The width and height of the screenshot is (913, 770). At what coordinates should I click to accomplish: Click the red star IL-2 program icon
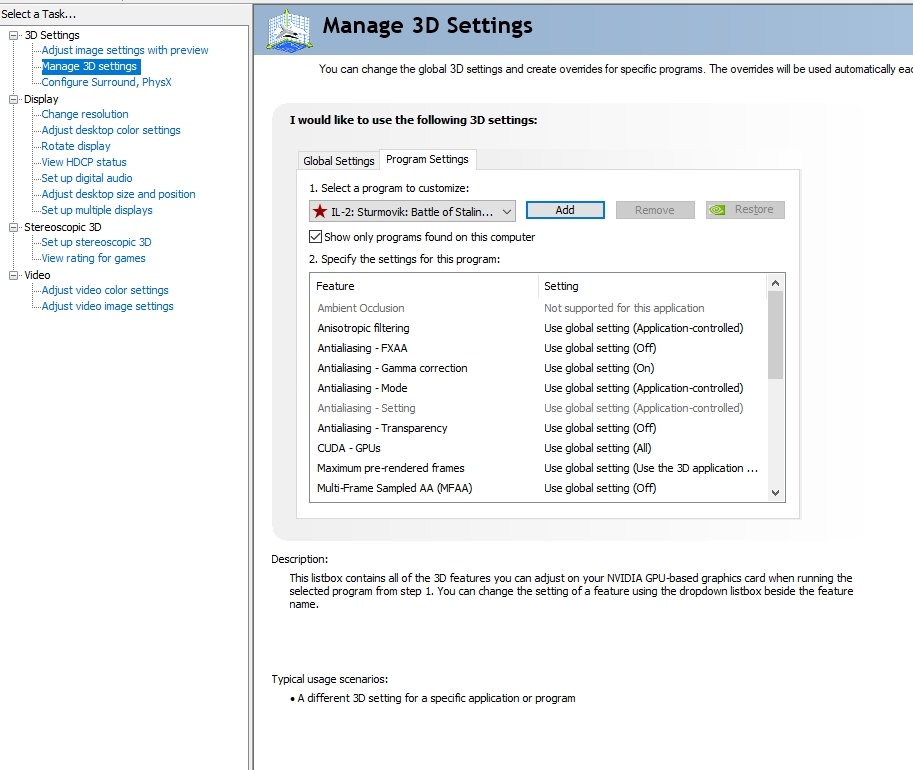320,211
